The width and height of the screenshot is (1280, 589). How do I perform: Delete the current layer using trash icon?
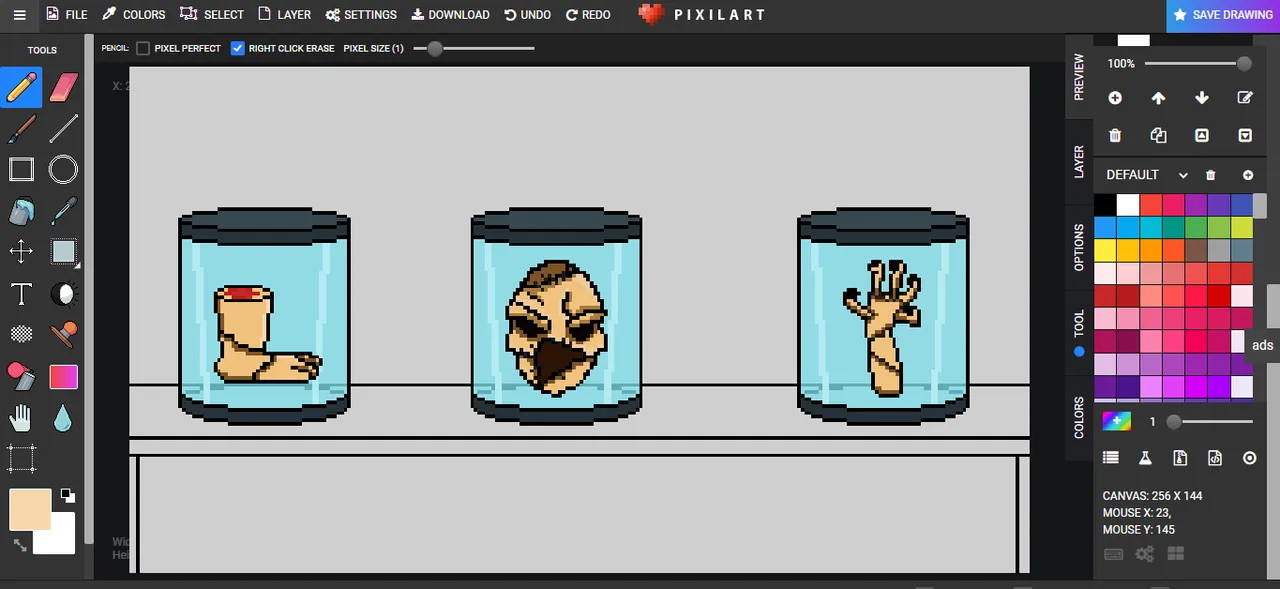click(x=1115, y=135)
